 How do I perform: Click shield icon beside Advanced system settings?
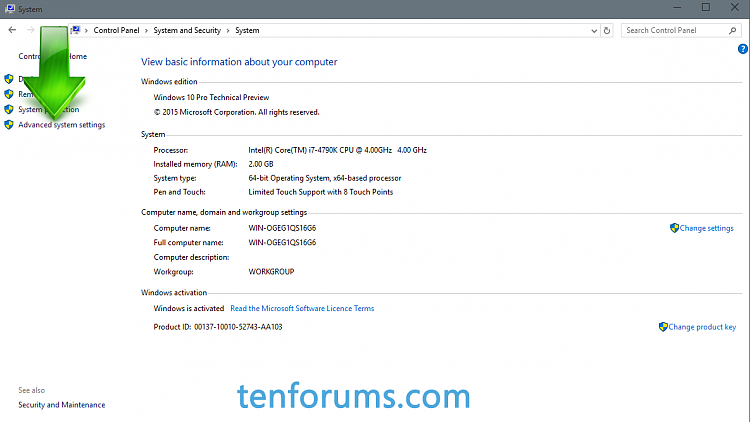pos(9,124)
